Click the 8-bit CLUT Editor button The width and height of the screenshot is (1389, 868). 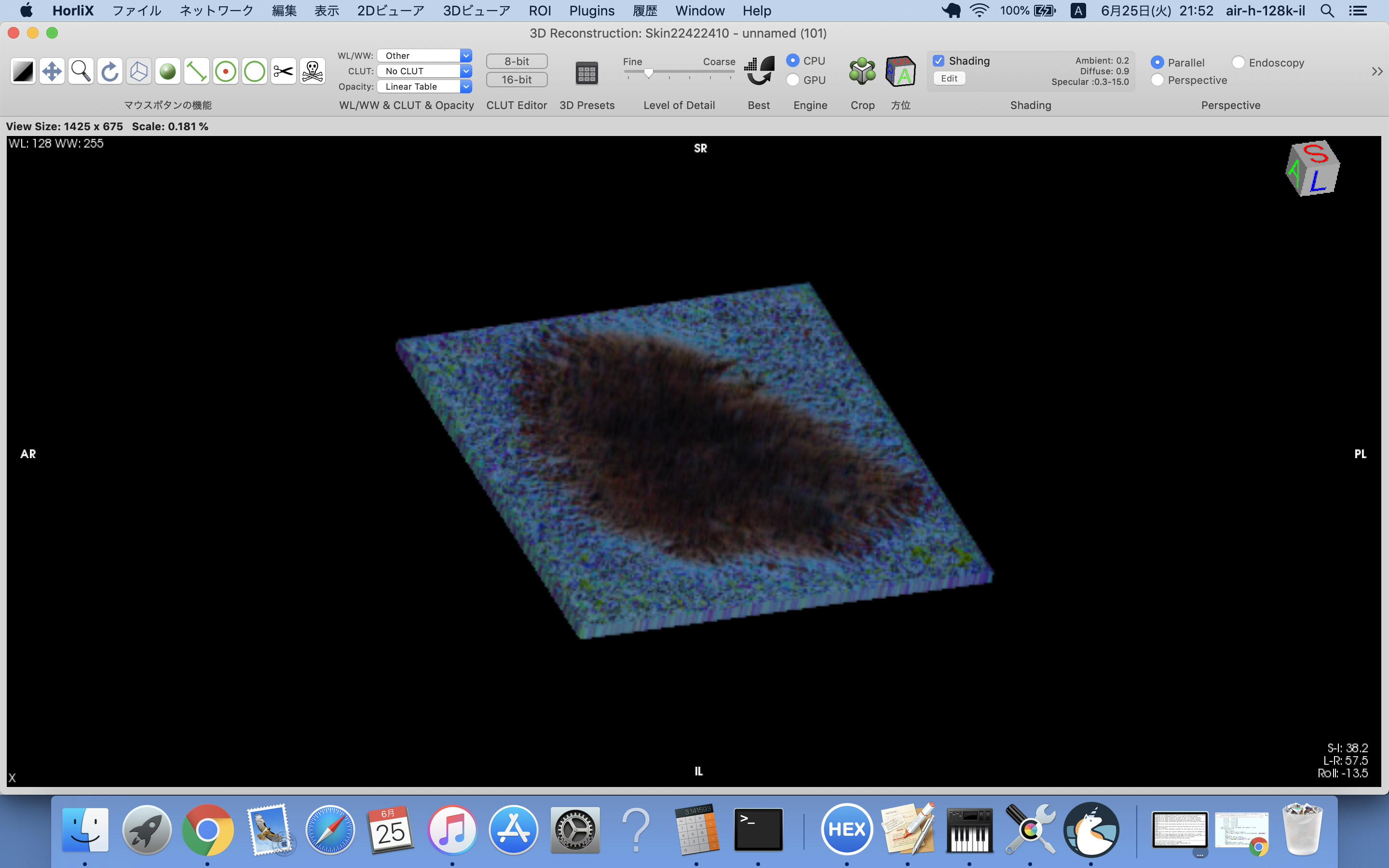tap(517, 61)
